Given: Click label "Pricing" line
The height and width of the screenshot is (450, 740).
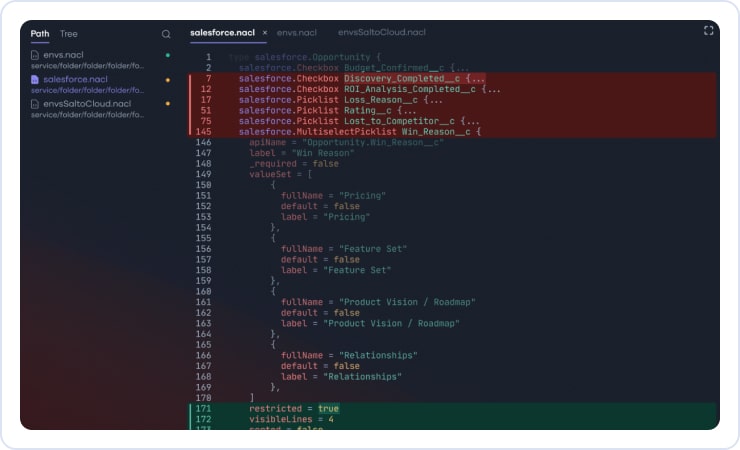Looking at the screenshot, I should pos(325,217).
